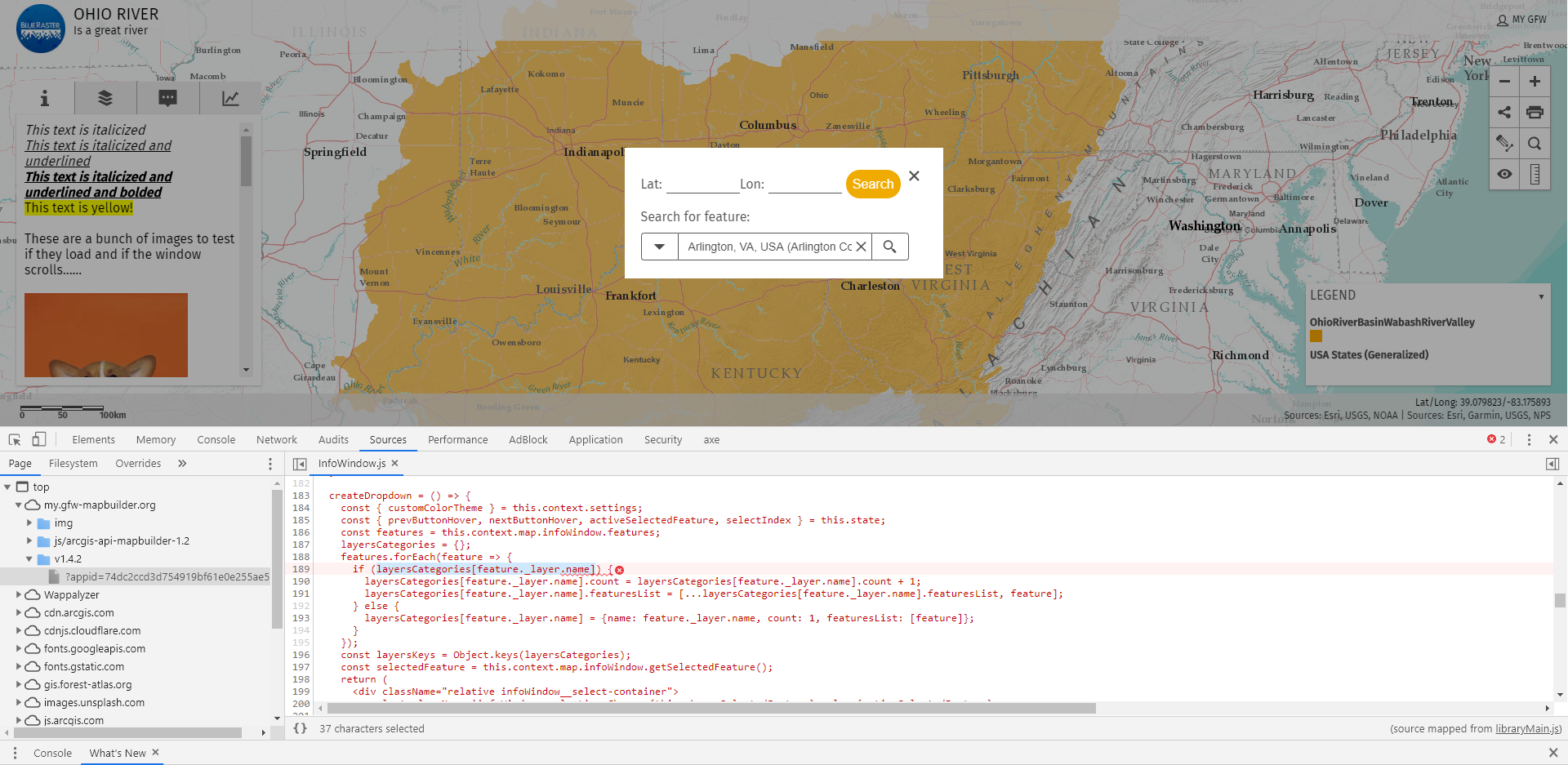The height and width of the screenshot is (765, 1568).
Task: Select the draw/sketch pencil tool
Action: coord(1505,143)
